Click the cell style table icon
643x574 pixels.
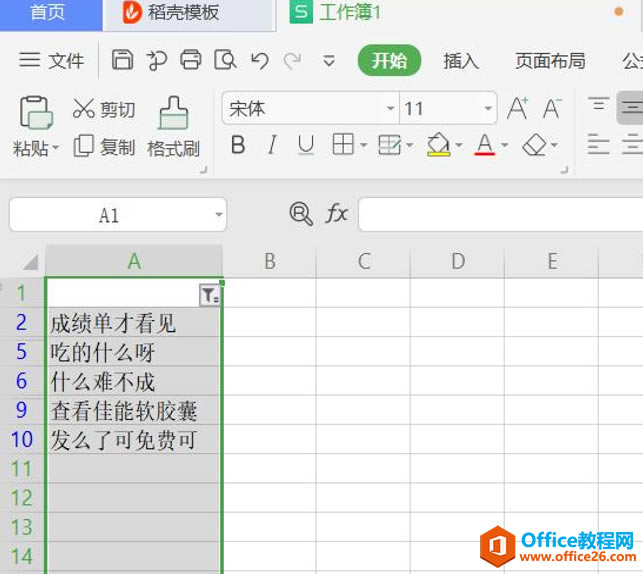click(389, 145)
